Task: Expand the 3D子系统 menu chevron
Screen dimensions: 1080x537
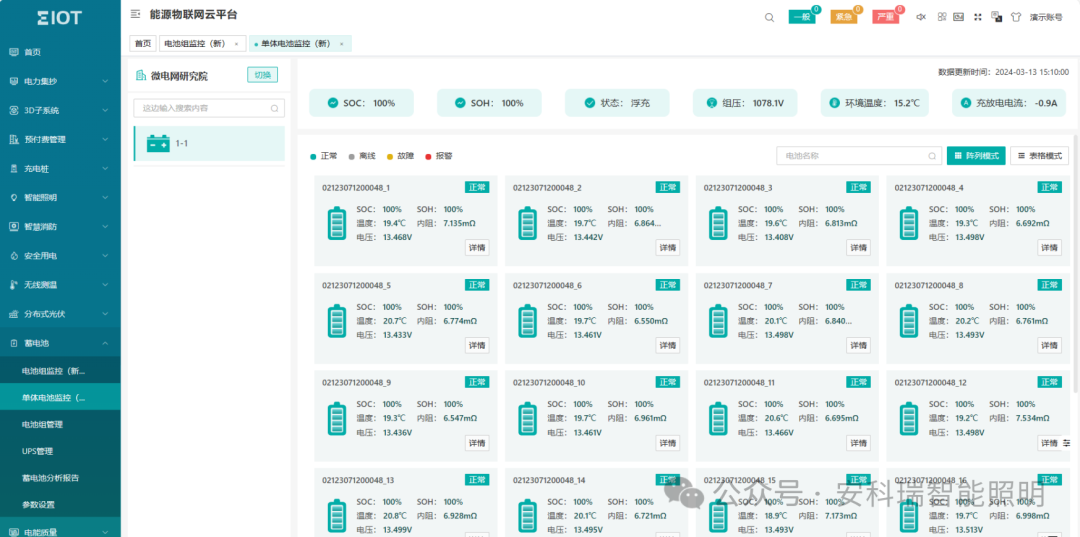Action: click(x=105, y=110)
